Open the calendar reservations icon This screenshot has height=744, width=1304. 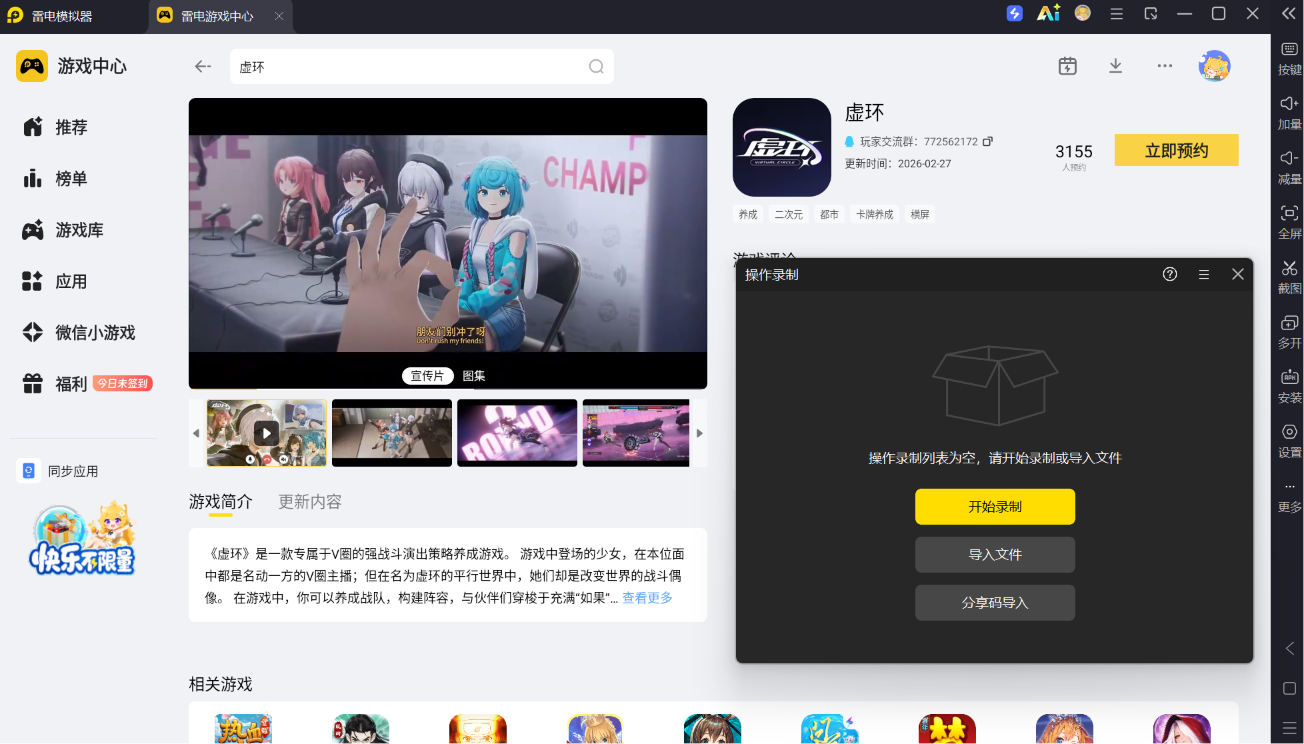[x=1068, y=66]
